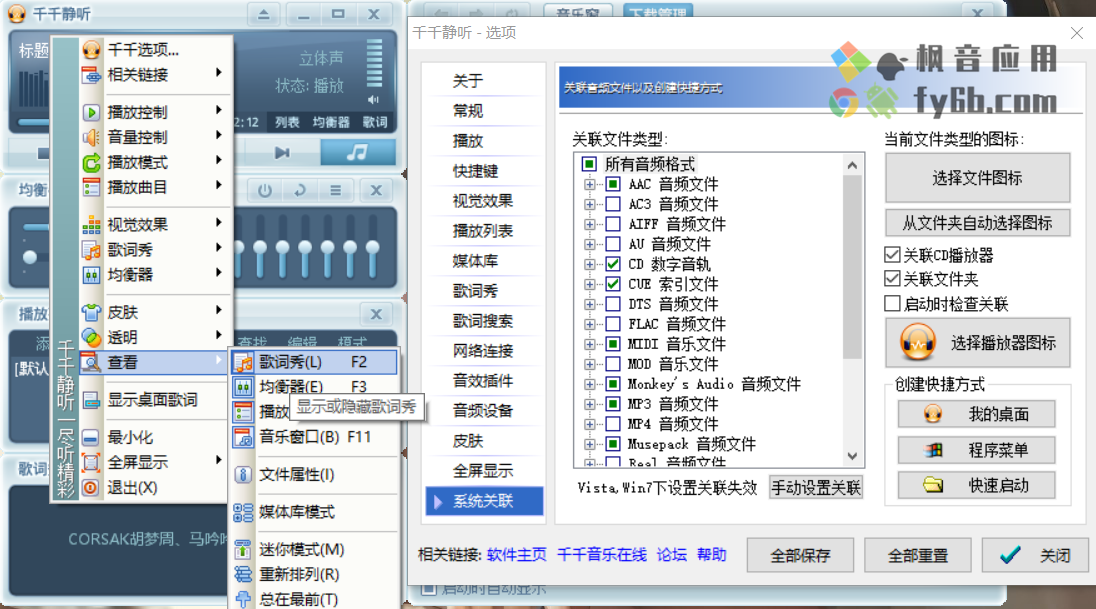Expand the Musepack 音频文件 tree node

click(x=589, y=445)
